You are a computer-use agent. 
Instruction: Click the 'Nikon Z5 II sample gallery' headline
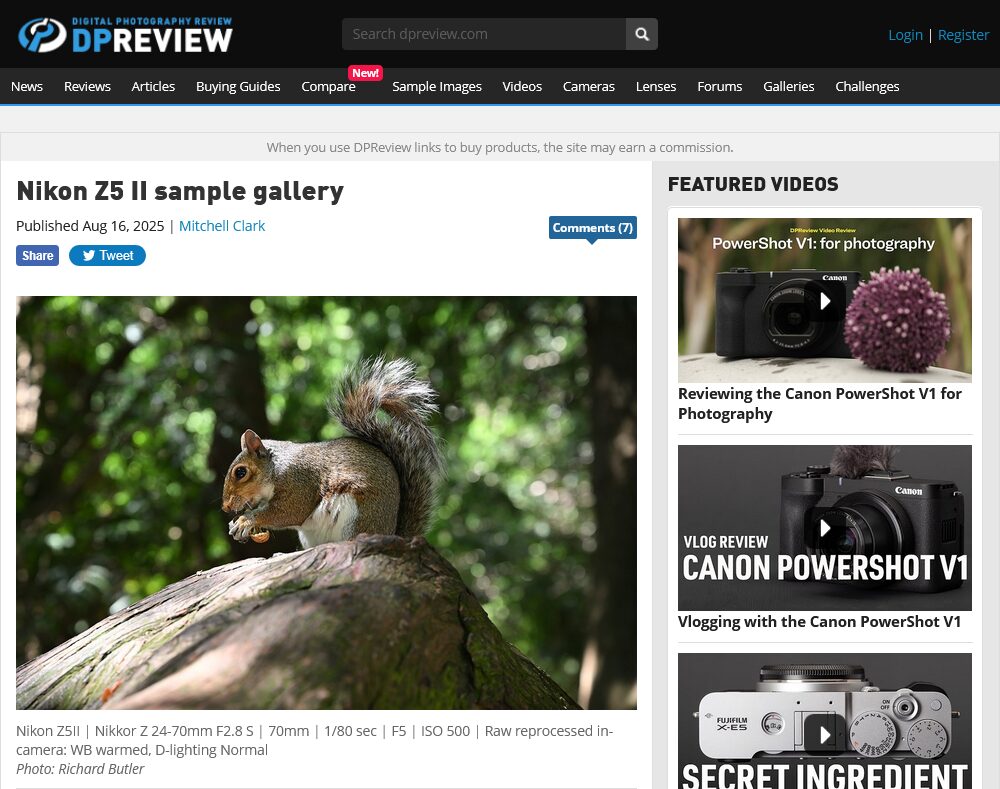[x=180, y=191]
